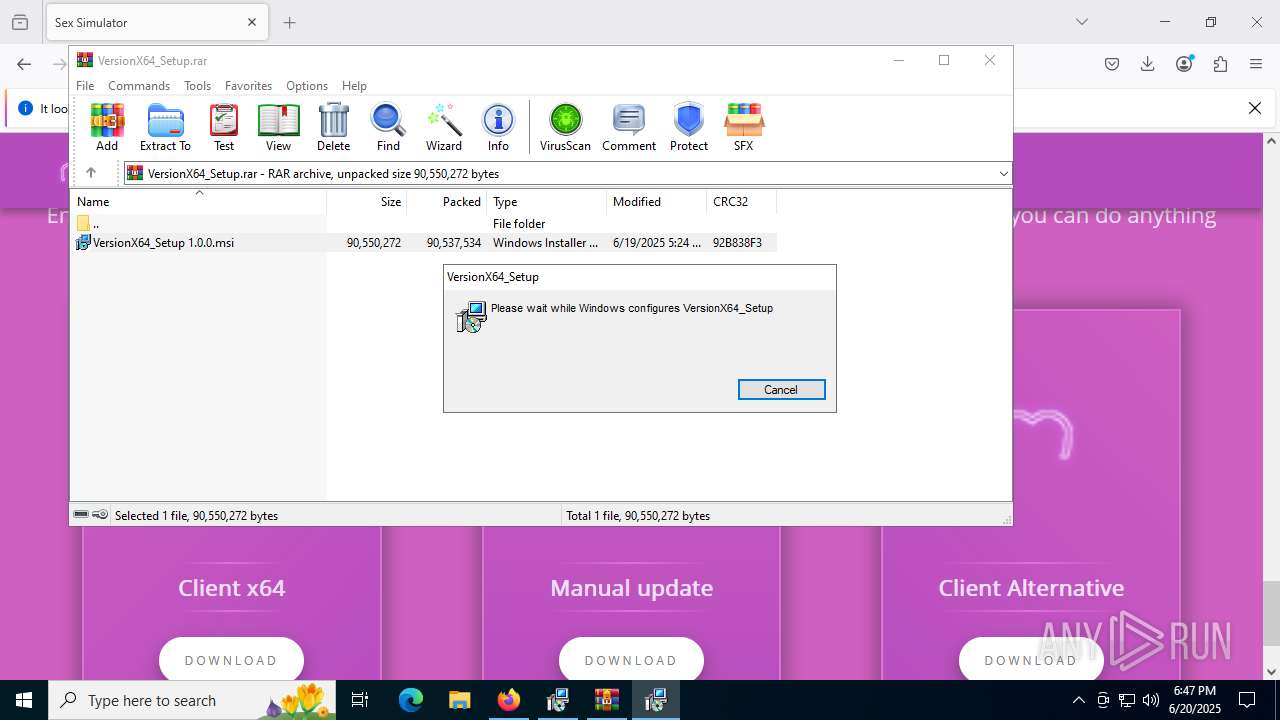Open the Help menu

(x=354, y=86)
